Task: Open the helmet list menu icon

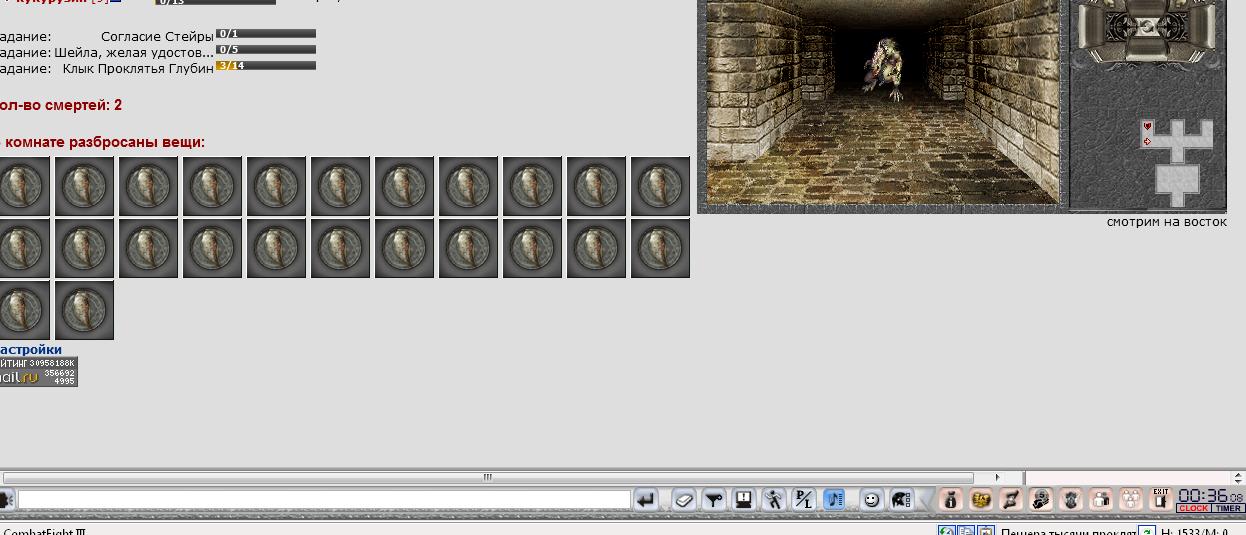Action: click(900, 499)
